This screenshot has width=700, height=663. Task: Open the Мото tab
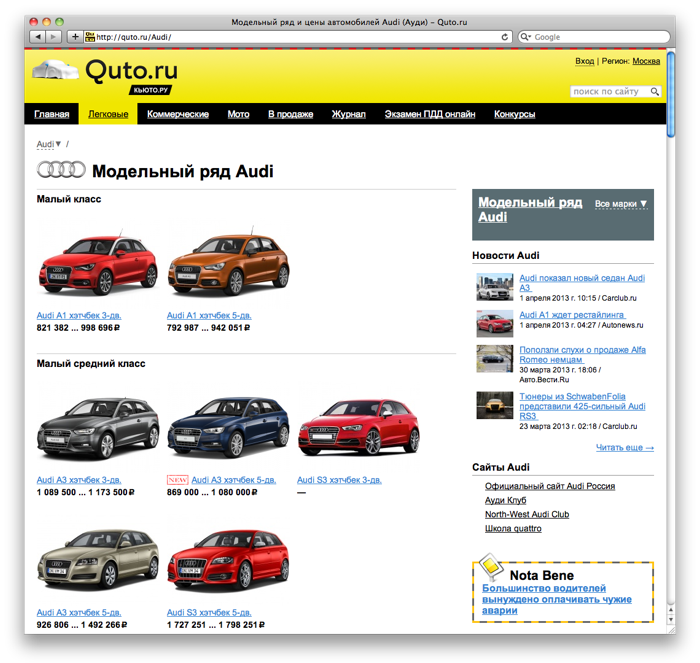click(x=238, y=114)
